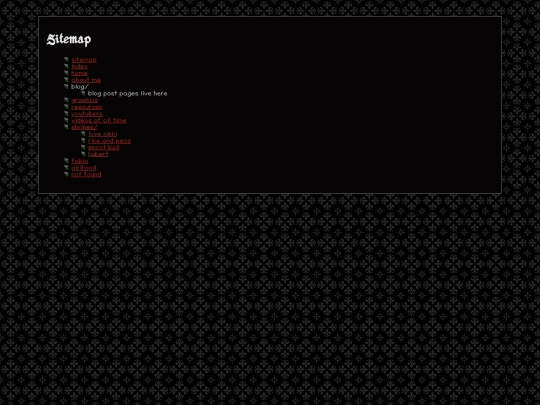Open the graphics link
This screenshot has width=540, height=405.
[x=84, y=100]
